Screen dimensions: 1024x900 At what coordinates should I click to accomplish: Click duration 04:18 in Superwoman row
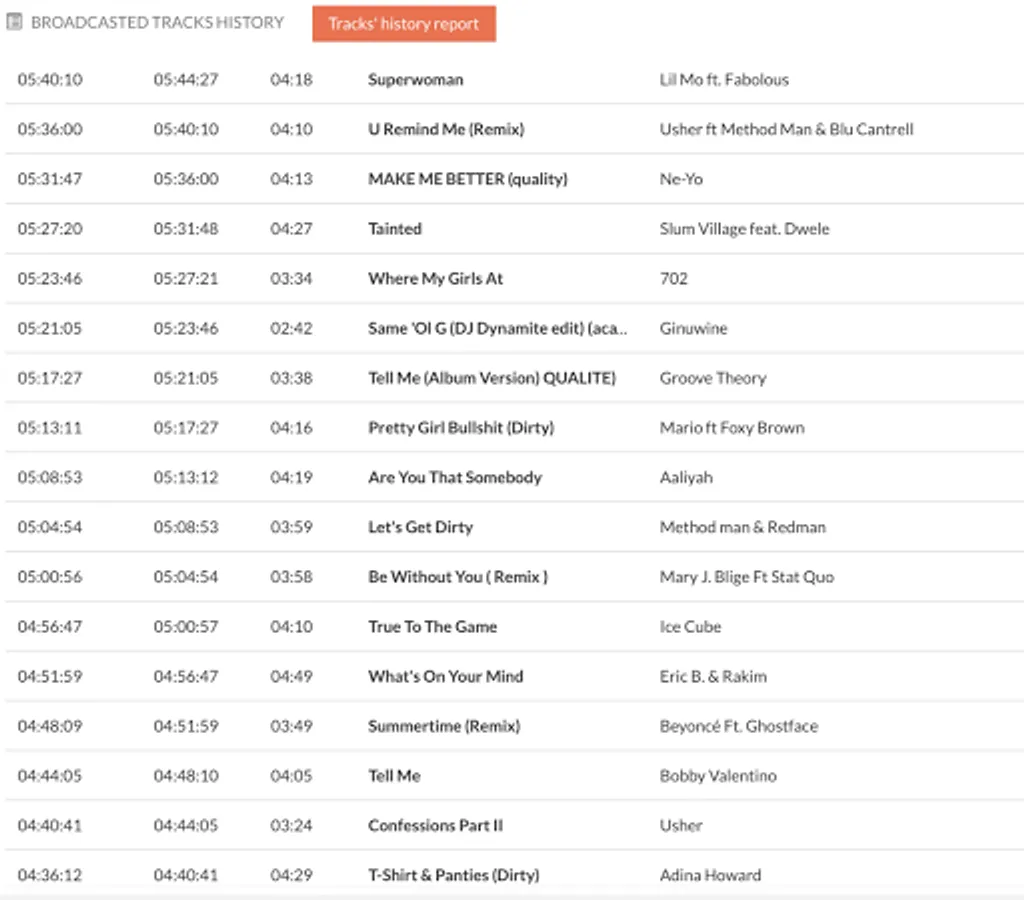coord(291,80)
